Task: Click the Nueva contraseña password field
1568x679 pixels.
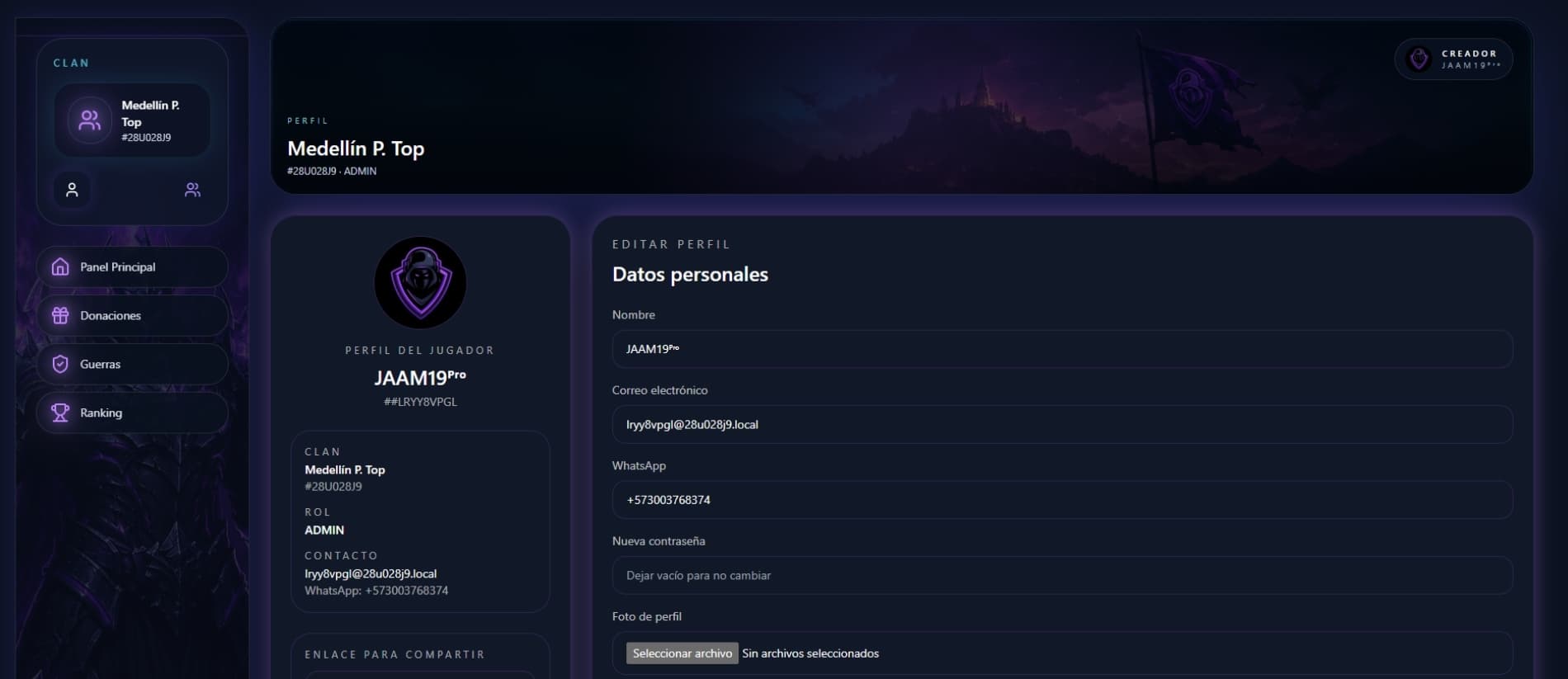Action: point(1062,575)
